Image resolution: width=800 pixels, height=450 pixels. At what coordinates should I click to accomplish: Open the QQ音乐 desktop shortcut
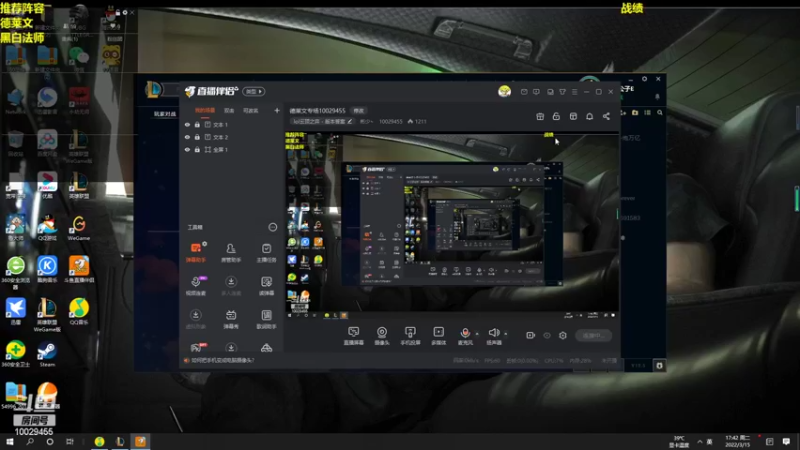pos(79,311)
